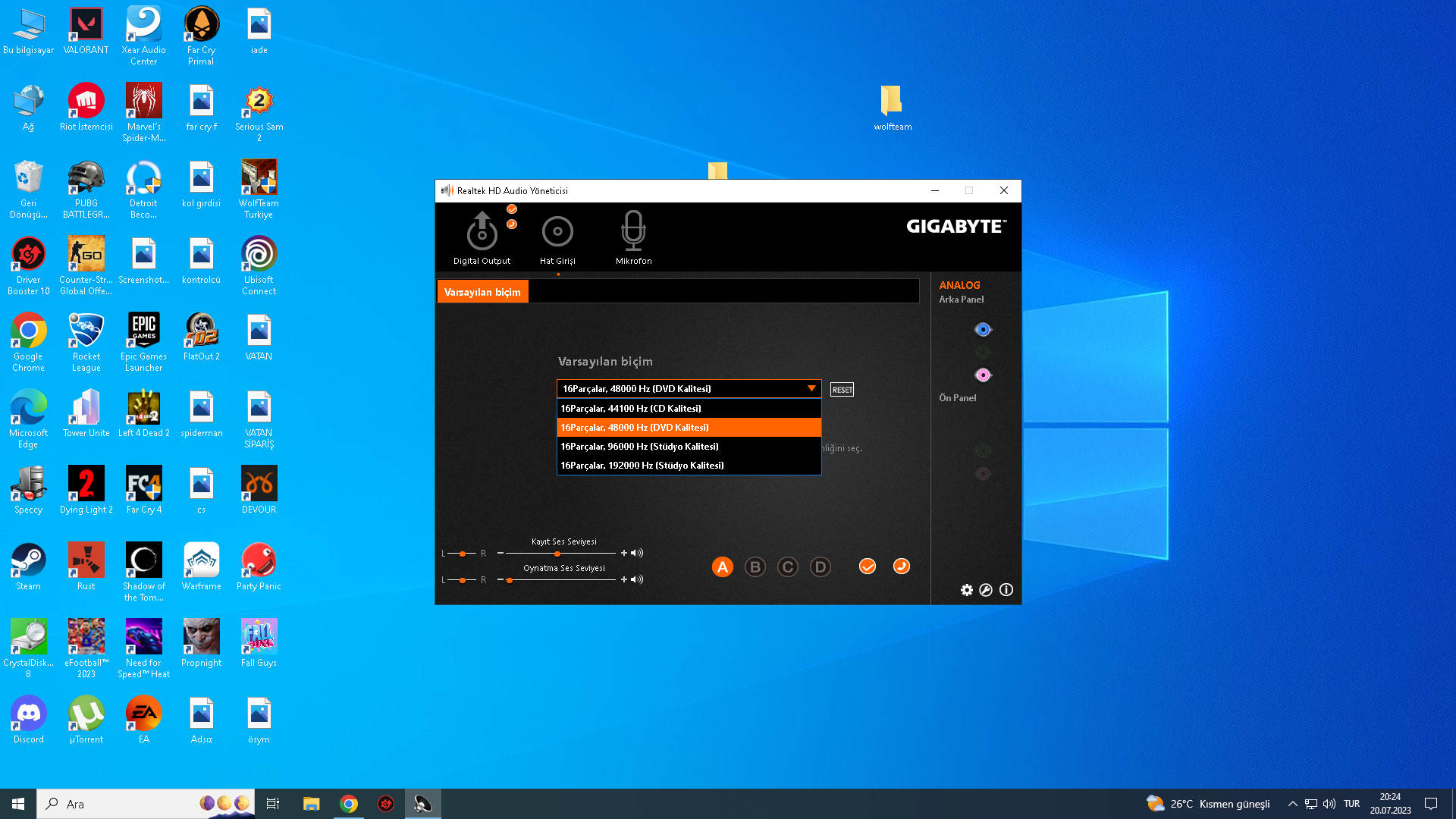
Task: Open the notification center icon
Action: [1431, 804]
